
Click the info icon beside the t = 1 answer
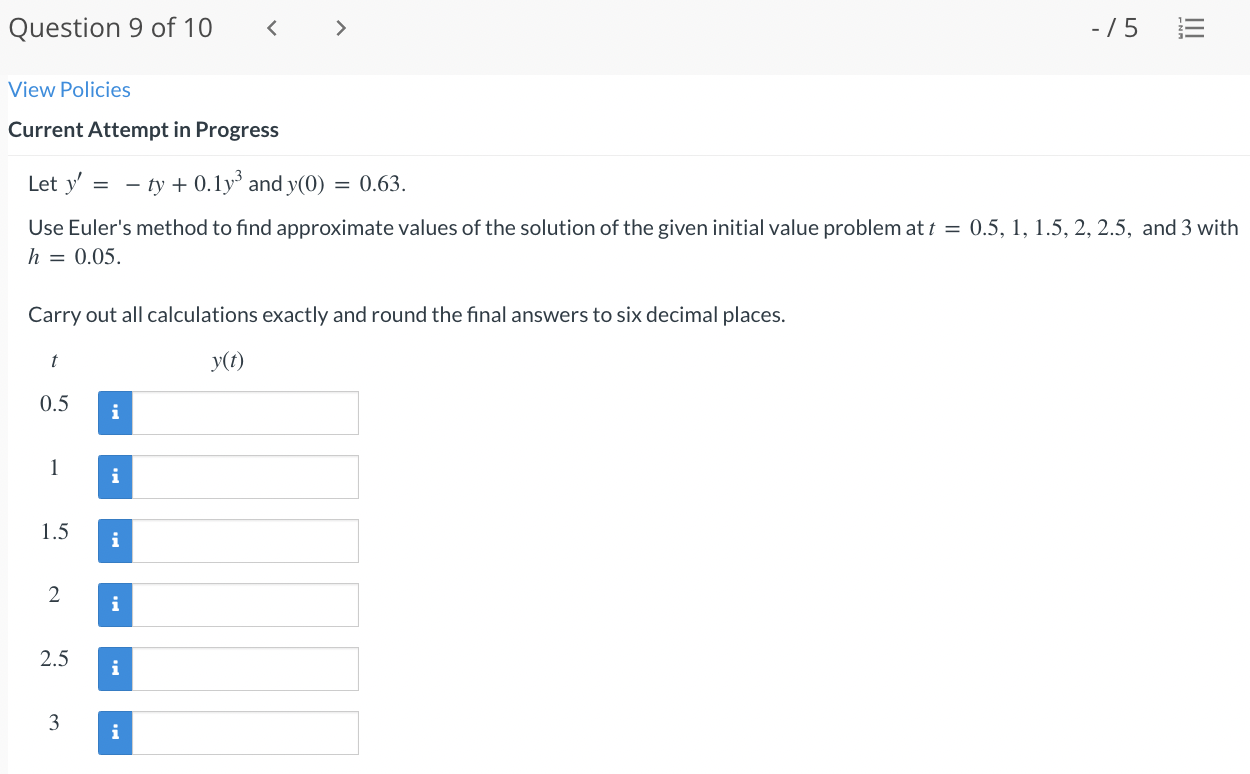(114, 476)
